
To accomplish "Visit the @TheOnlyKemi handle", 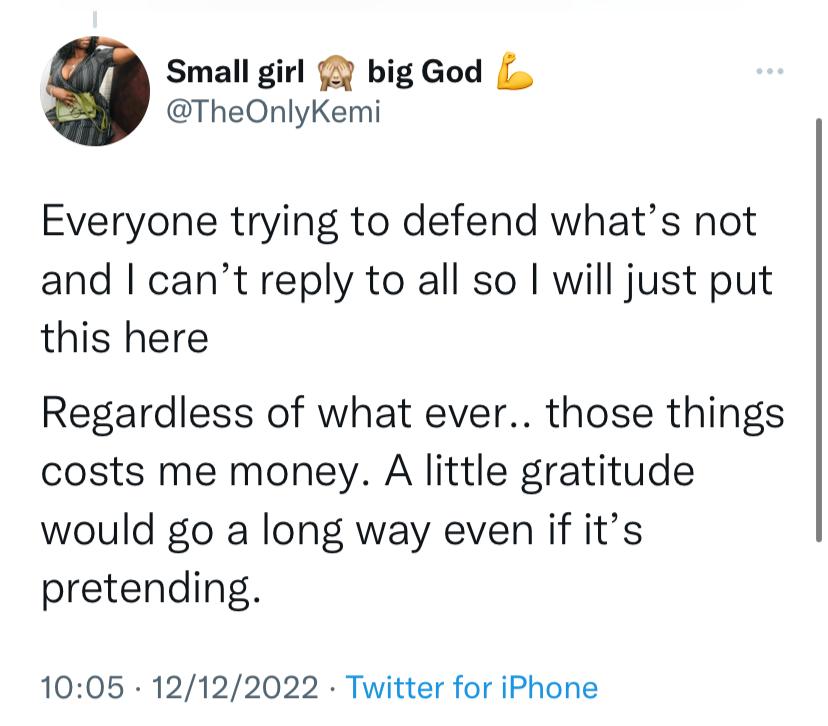I will point(273,112).
